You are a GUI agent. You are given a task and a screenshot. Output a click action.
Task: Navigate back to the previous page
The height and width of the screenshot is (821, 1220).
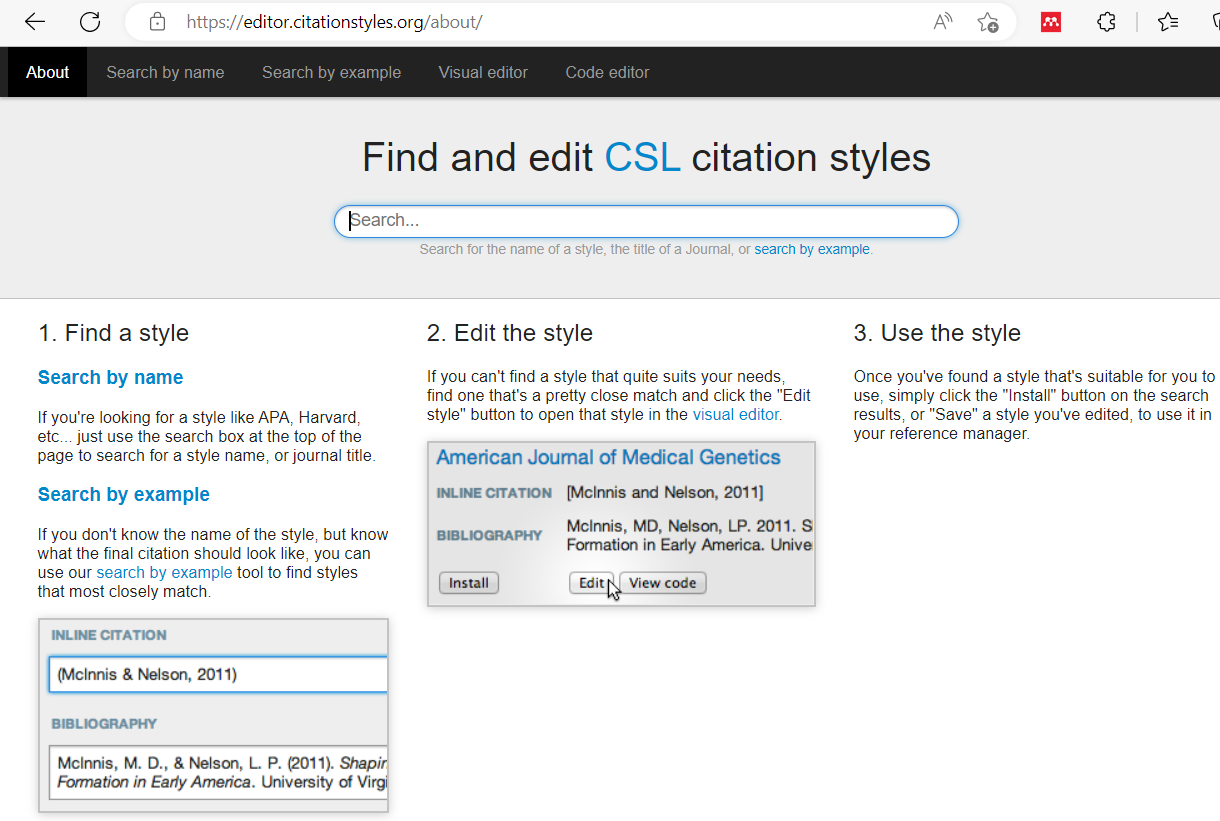(34, 21)
